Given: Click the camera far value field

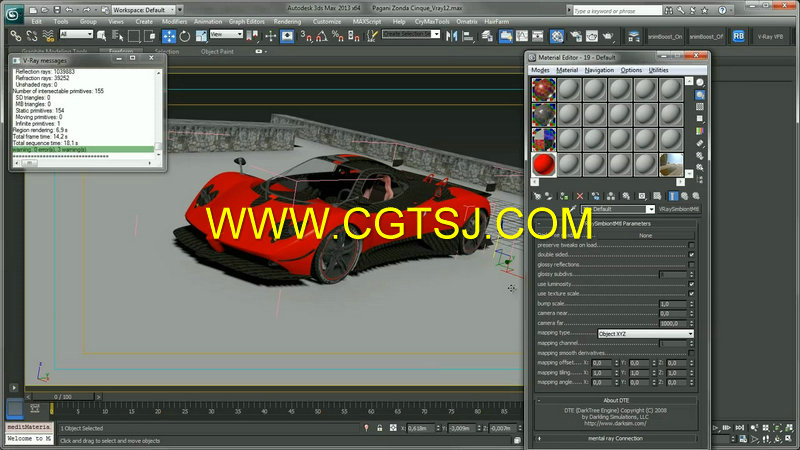Looking at the screenshot, I should 672,323.
